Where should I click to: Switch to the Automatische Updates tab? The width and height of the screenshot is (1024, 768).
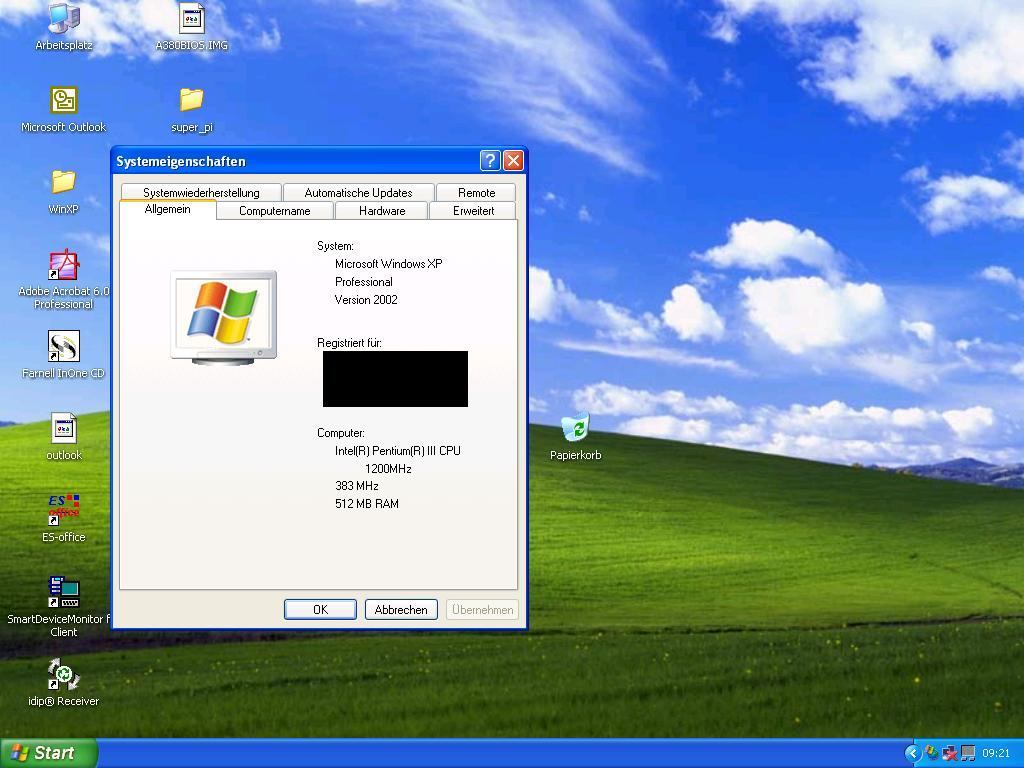click(x=359, y=193)
